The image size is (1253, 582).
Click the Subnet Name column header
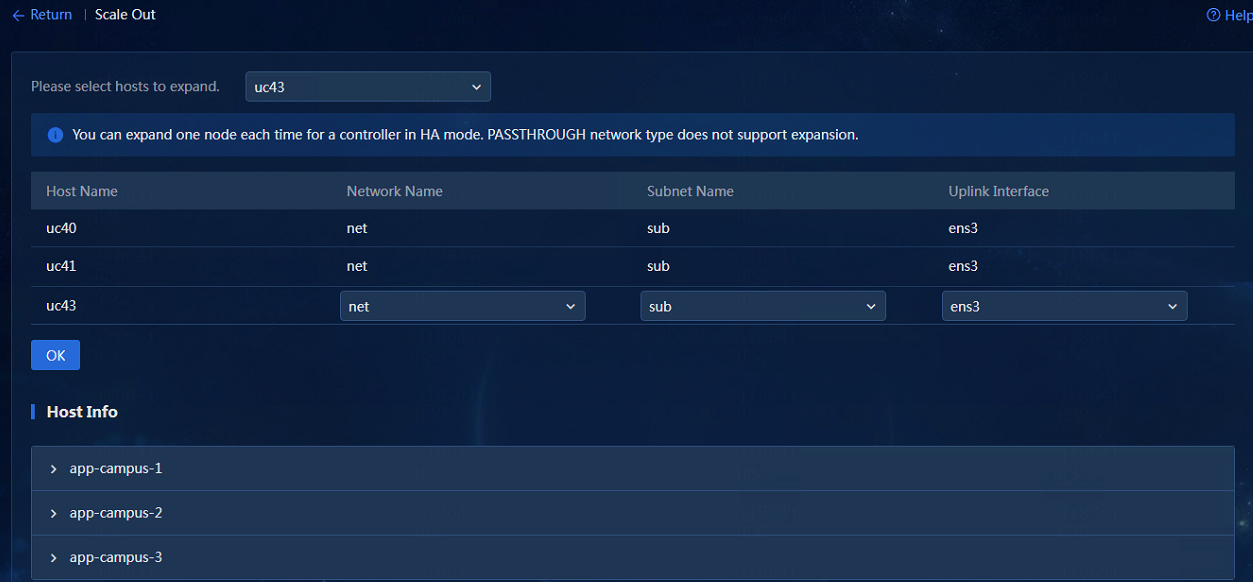pos(690,191)
